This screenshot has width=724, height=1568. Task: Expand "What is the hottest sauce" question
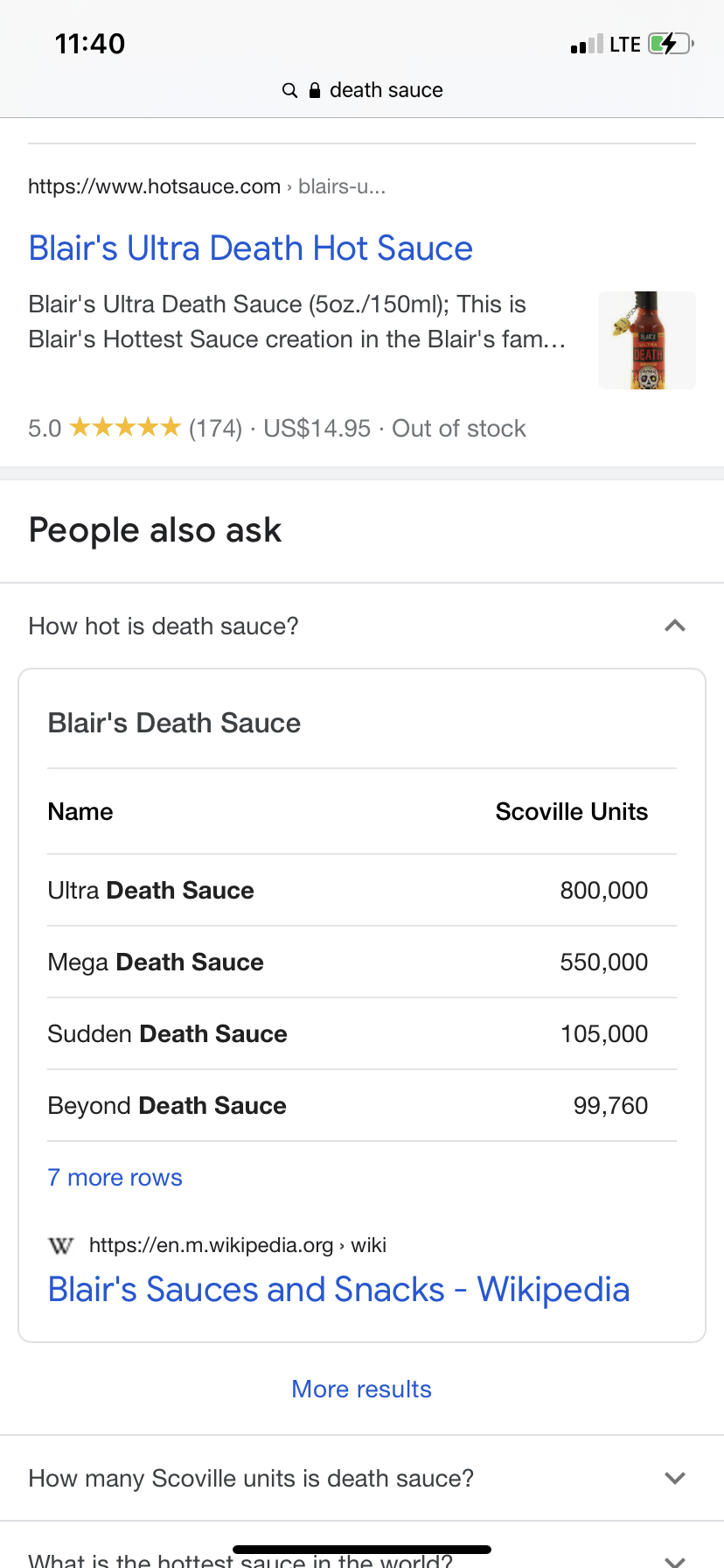click(674, 1559)
